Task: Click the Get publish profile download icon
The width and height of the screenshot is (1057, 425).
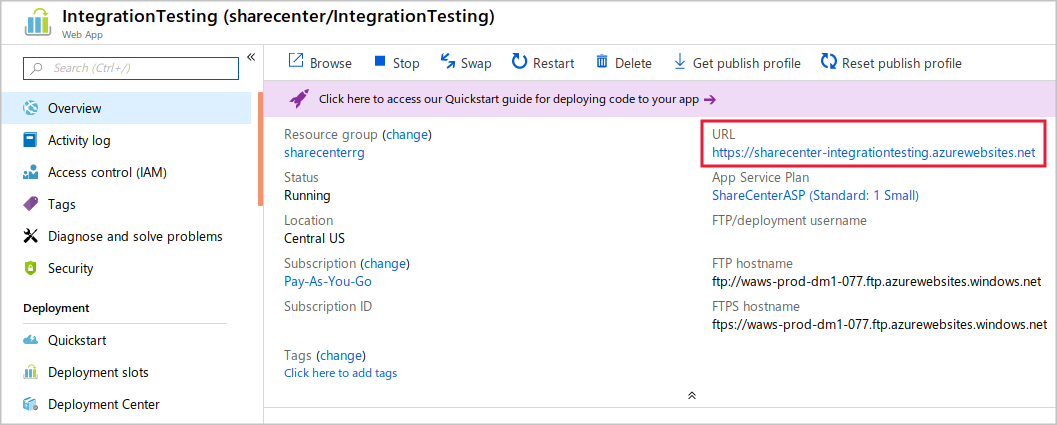Action: [680, 61]
